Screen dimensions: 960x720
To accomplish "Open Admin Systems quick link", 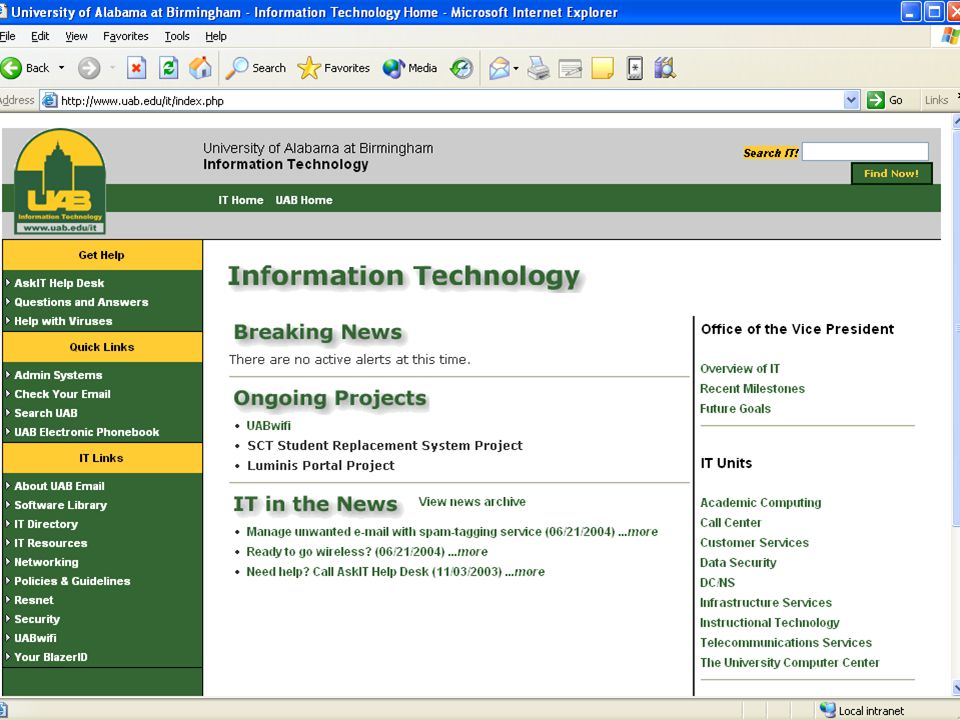I will click(58, 375).
